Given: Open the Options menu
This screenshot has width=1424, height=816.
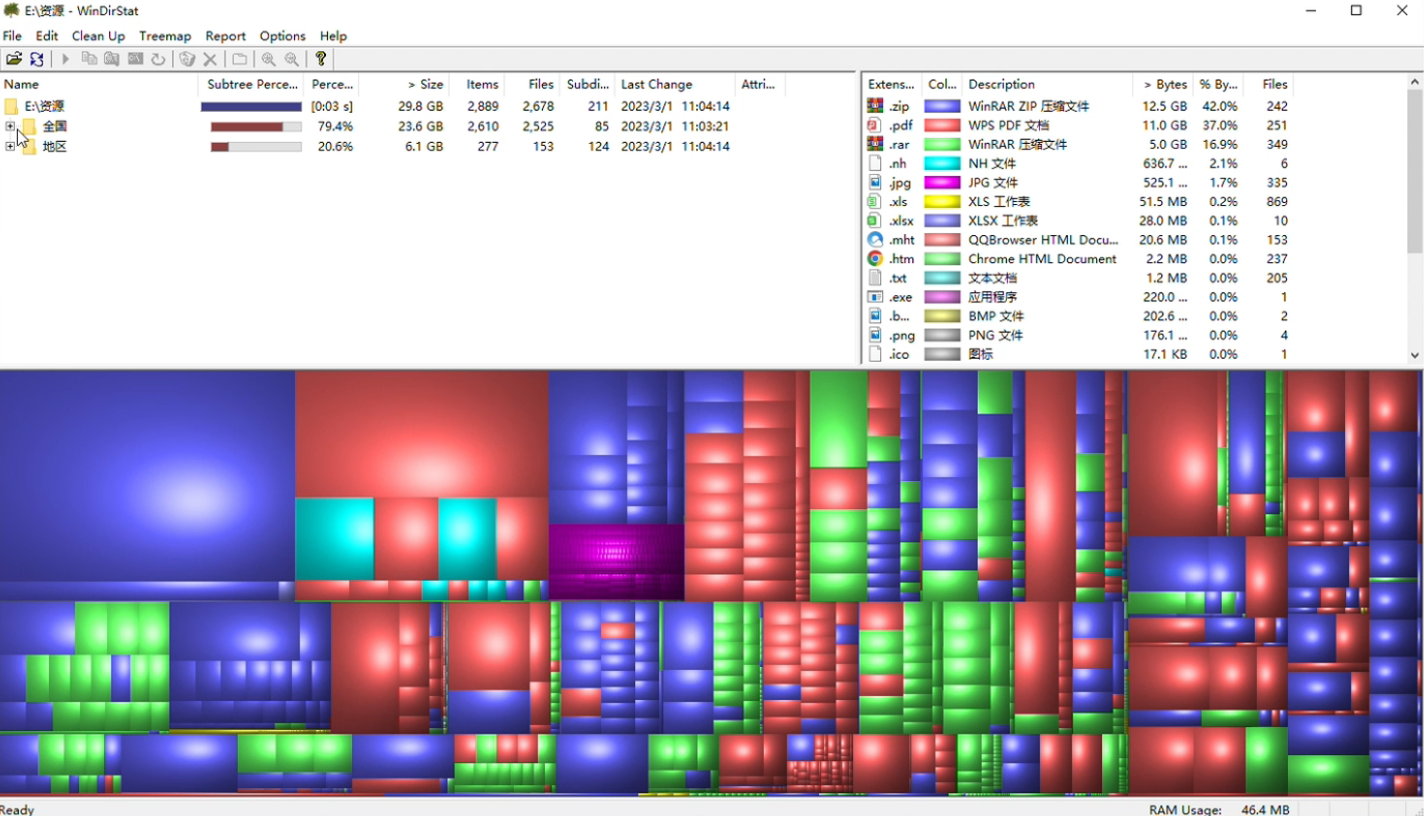Looking at the screenshot, I should click(x=282, y=36).
